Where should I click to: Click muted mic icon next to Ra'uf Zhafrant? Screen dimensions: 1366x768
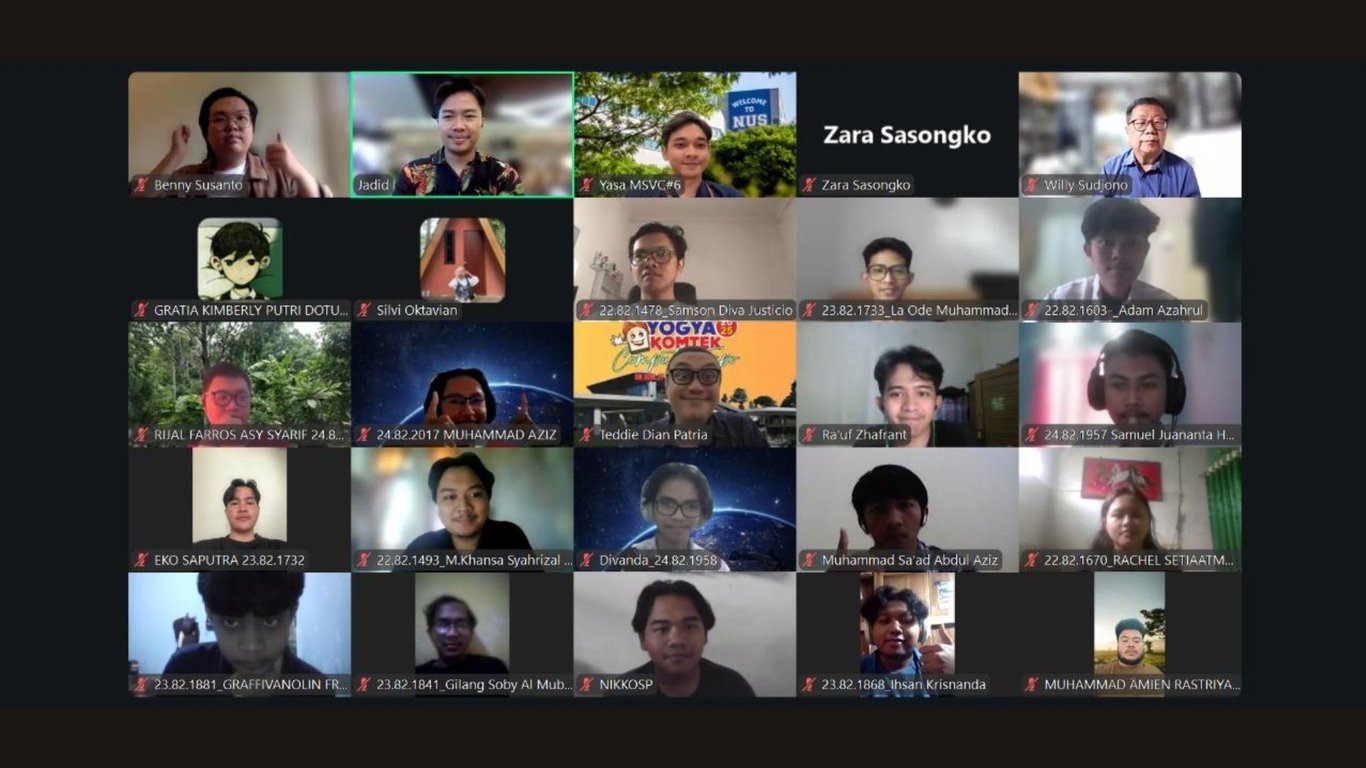coord(810,435)
